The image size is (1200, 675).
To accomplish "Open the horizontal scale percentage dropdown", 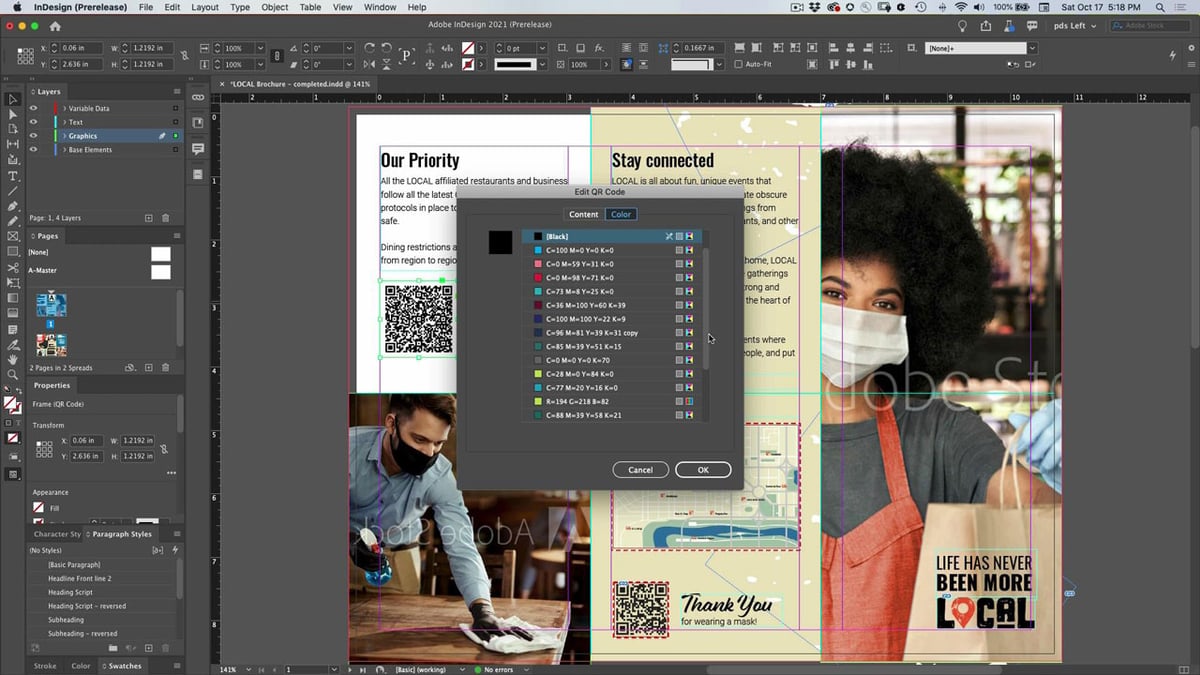I will [x=260, y=48].
